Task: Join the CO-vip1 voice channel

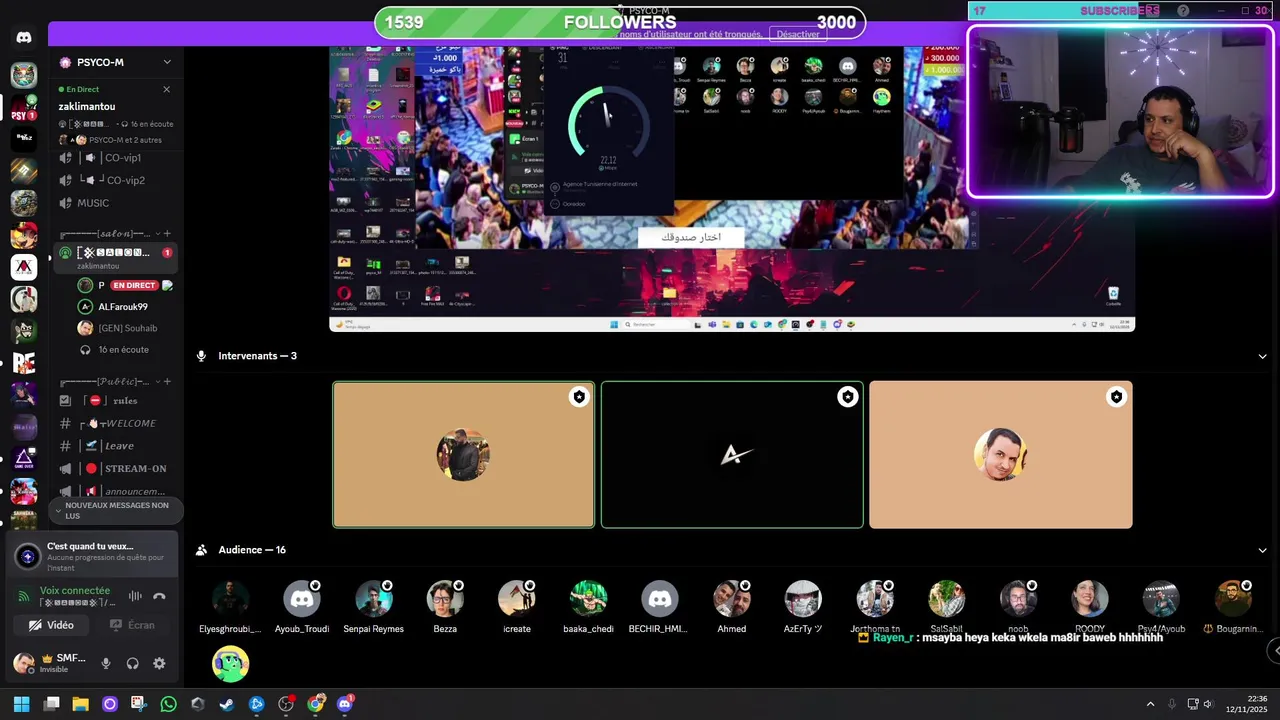Action: pyautogui.click(x=115, y=158)
